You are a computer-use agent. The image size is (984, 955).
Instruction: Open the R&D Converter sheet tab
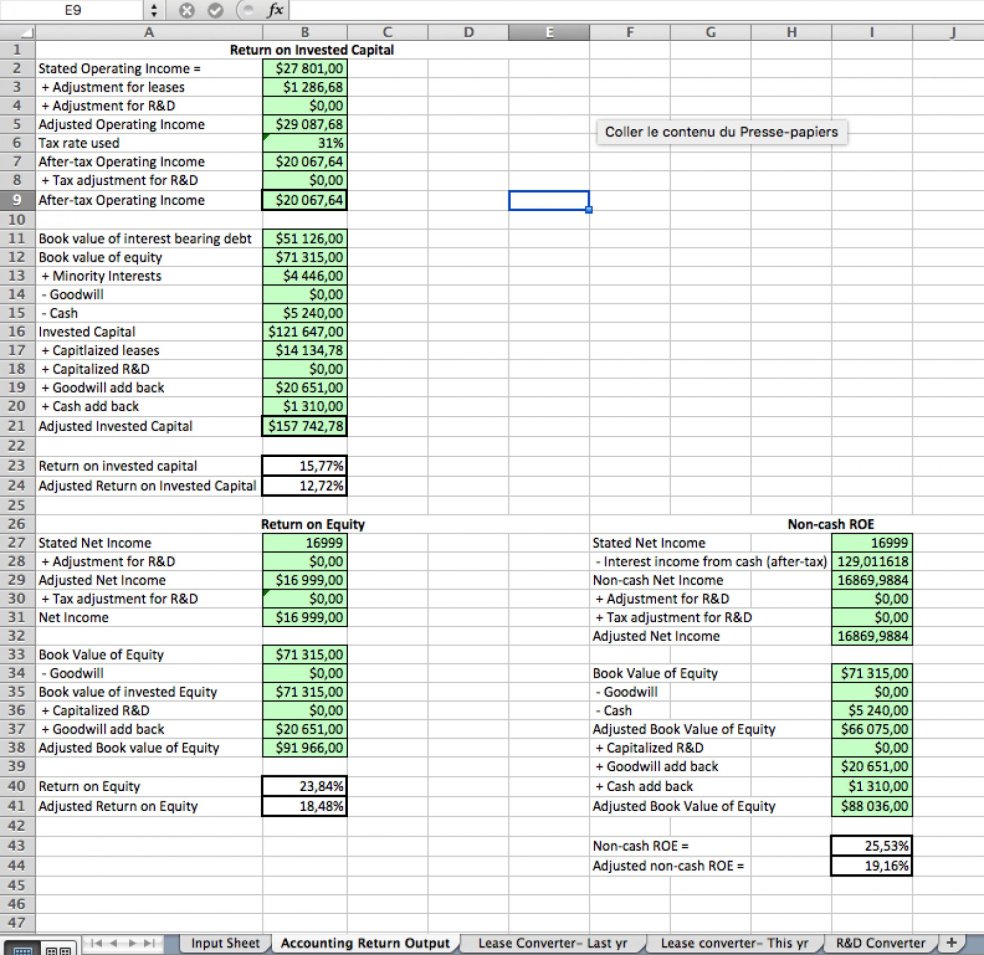[x=881, y=942]
